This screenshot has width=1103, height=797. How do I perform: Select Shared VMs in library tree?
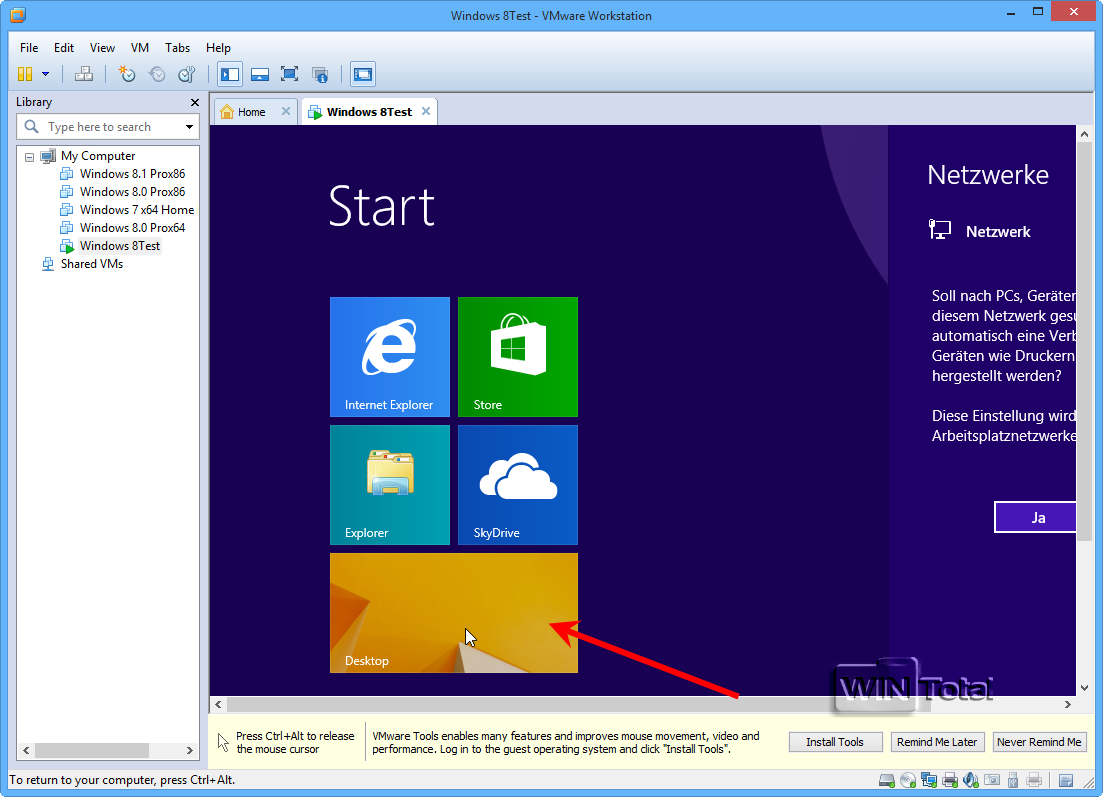tap(91, 264)
